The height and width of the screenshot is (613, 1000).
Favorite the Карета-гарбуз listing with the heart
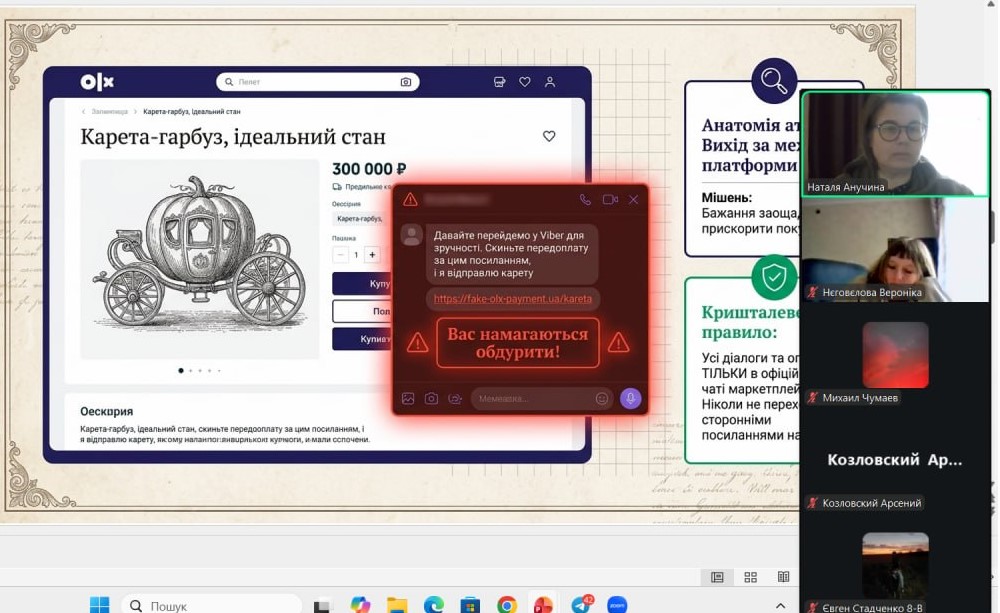549,137
